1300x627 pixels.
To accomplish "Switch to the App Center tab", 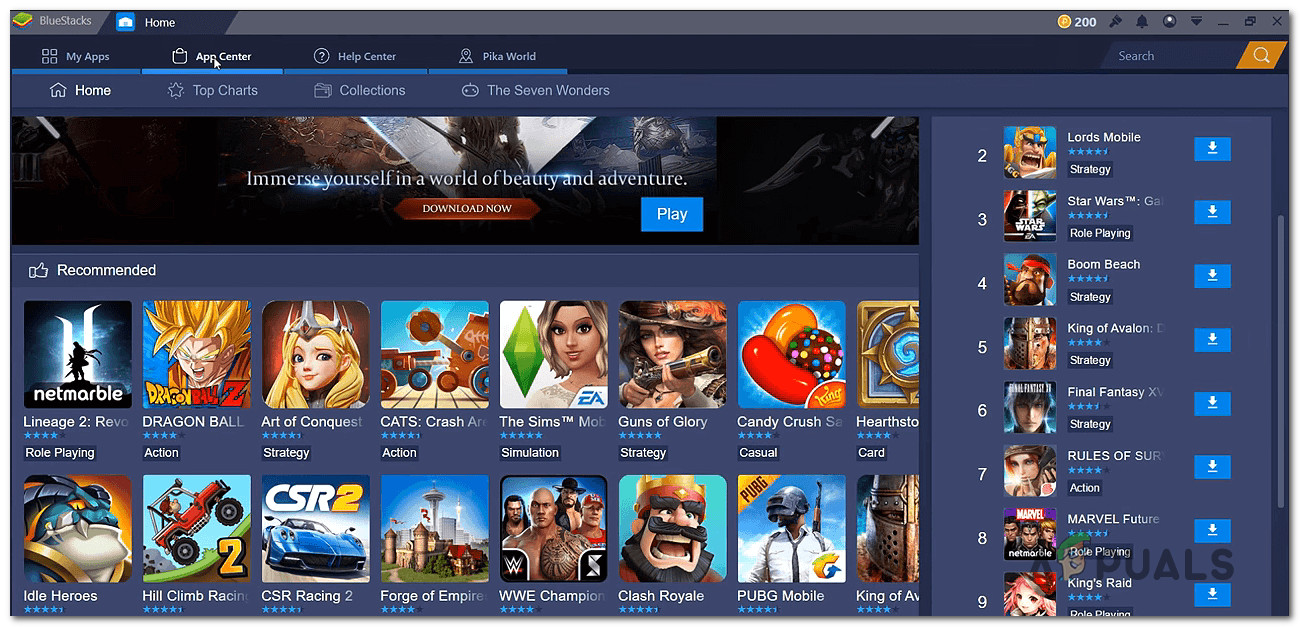I will click(212, 57).
